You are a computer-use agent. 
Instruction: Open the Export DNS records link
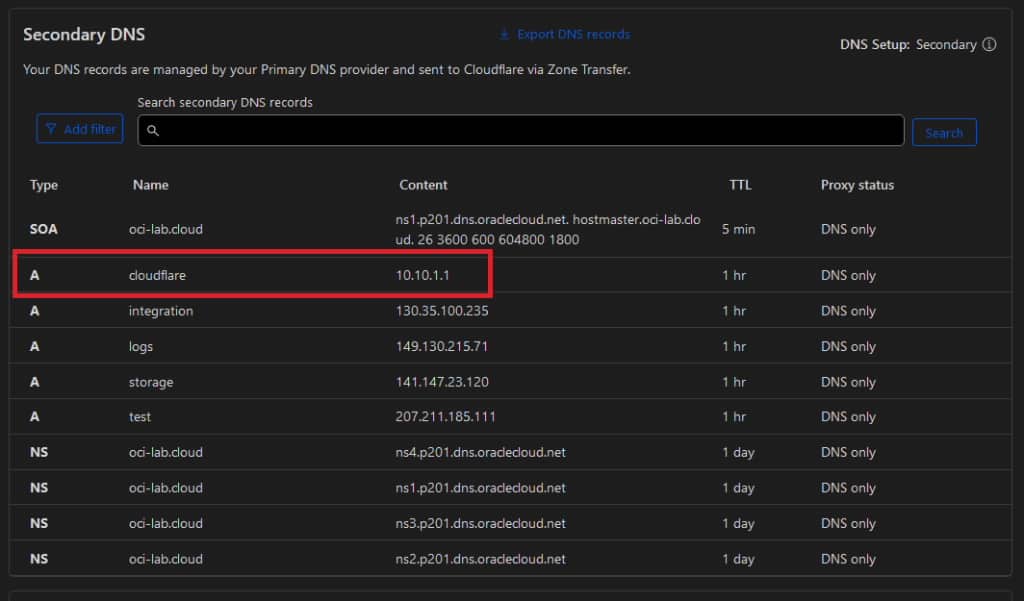[x=572, y=34]
